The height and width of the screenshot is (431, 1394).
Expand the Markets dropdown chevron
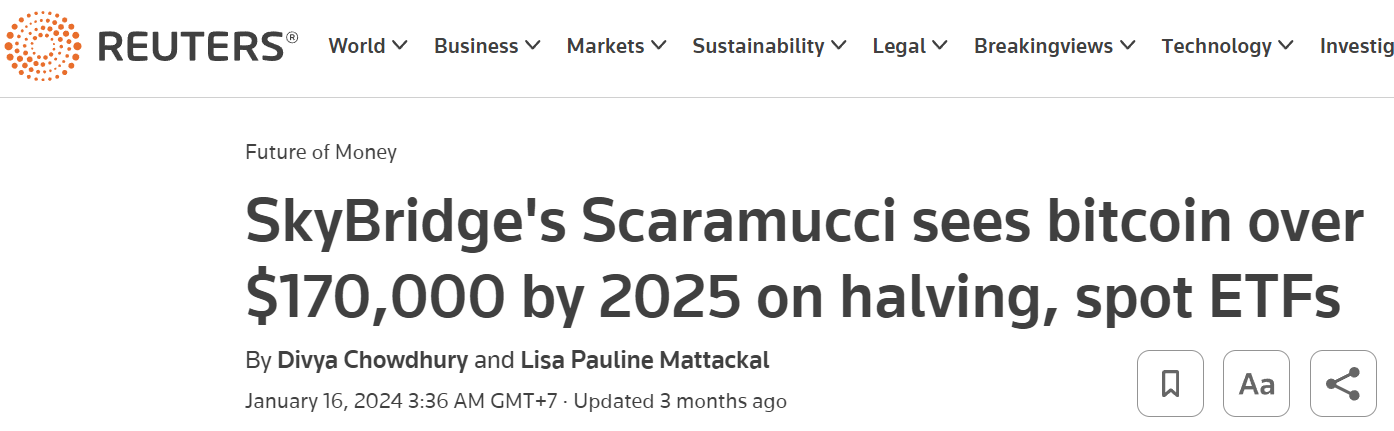[x=659, y=46]
